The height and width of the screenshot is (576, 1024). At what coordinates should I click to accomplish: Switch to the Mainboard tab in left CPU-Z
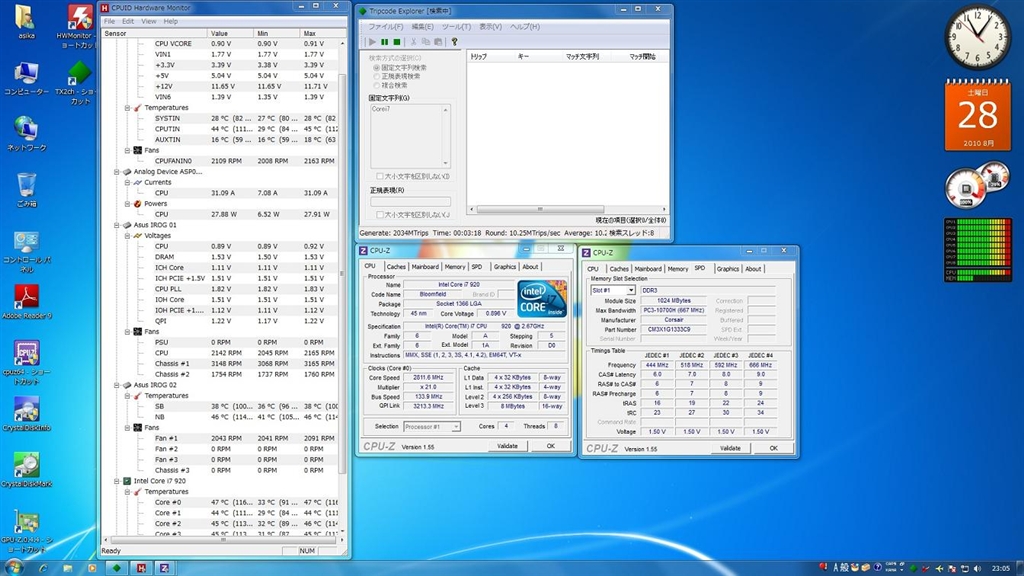coord(425,267)
